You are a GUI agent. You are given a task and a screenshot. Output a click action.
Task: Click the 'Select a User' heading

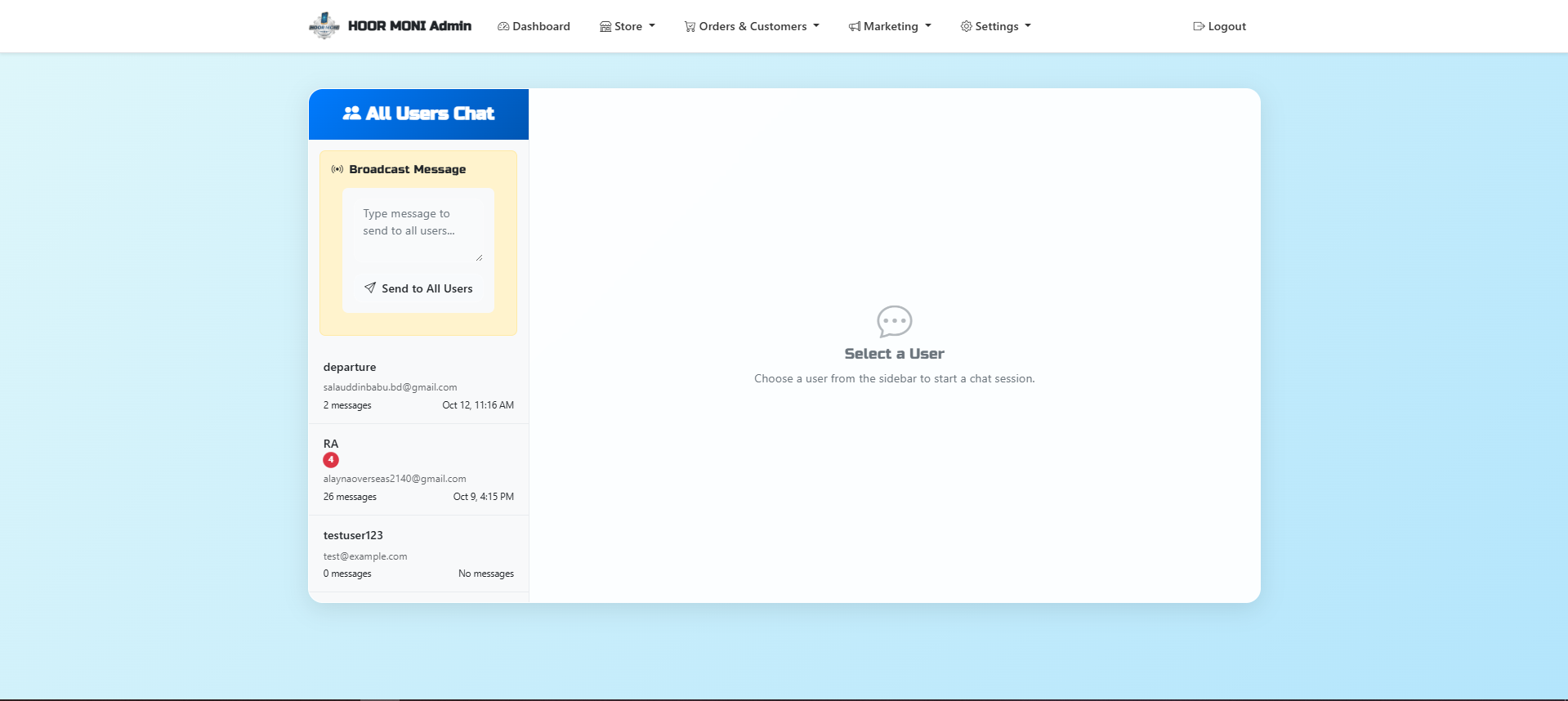click(x=895, y=354)
